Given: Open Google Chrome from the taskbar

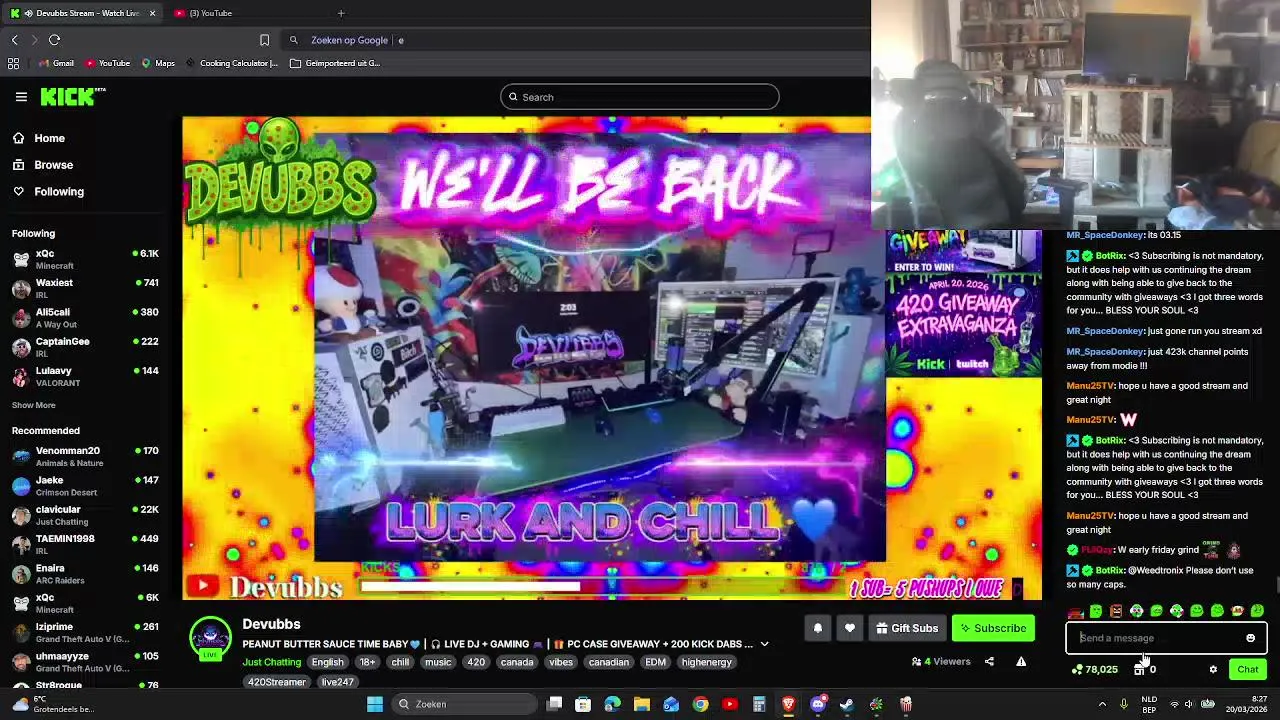Looking at the screenshot, I should pyautogui.click(x=700, y=704).
